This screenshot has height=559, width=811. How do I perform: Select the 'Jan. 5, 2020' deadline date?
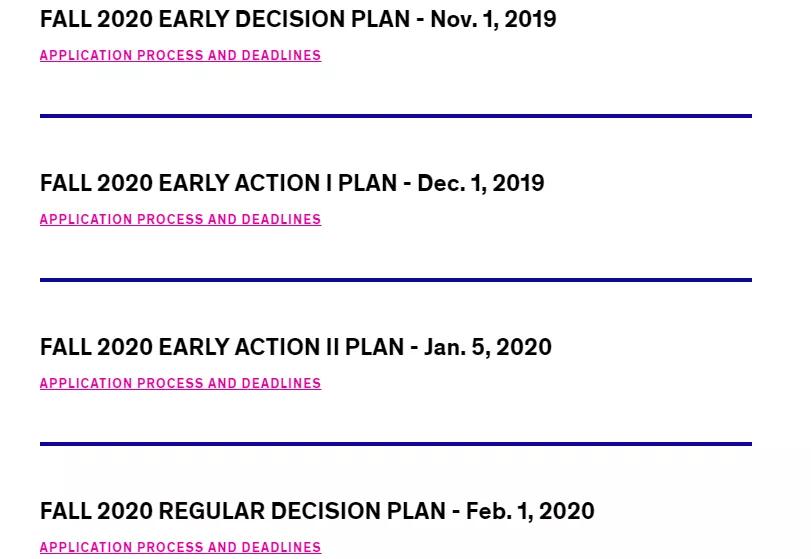[488, 348]
